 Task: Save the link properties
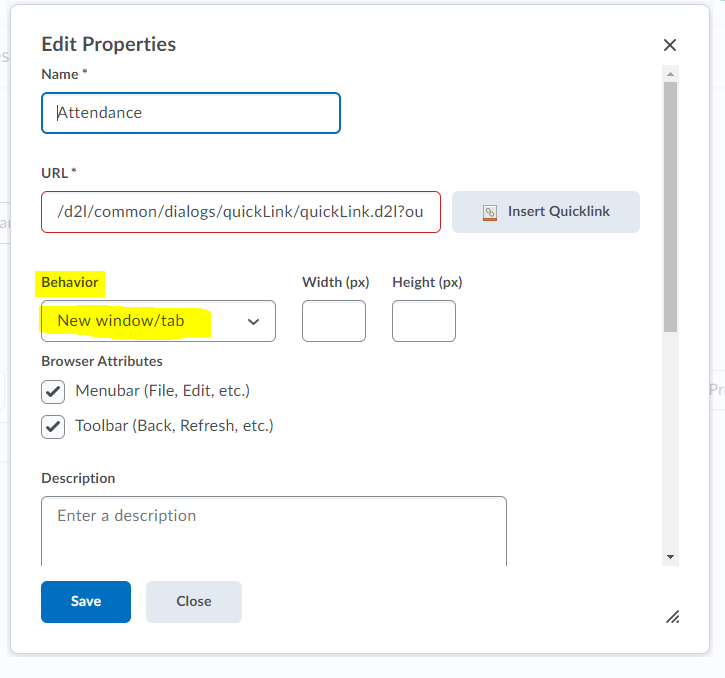[86, 602]
